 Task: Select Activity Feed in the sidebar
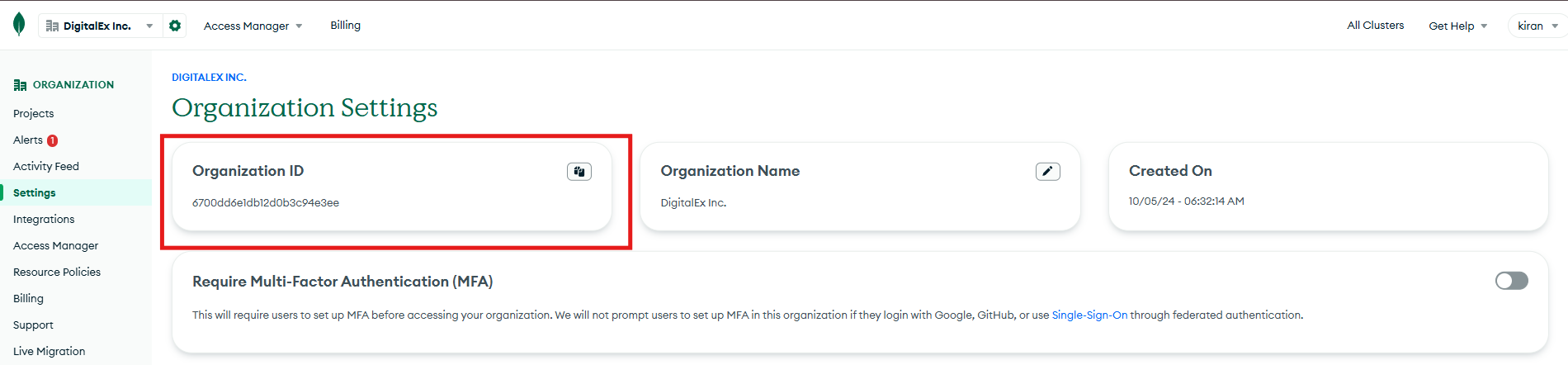point(46,167)
